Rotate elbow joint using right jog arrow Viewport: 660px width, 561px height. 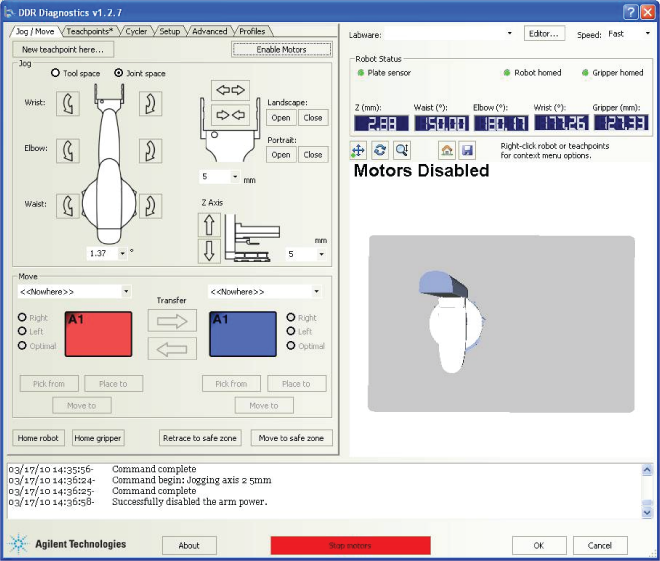click(x=150, y=151)
